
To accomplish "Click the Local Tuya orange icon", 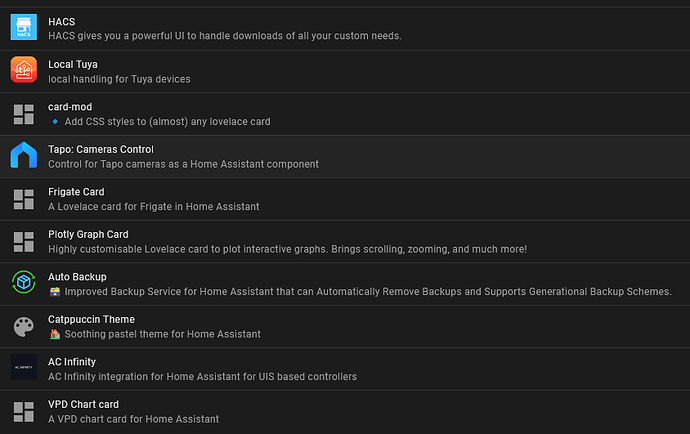I will [23, 70].
